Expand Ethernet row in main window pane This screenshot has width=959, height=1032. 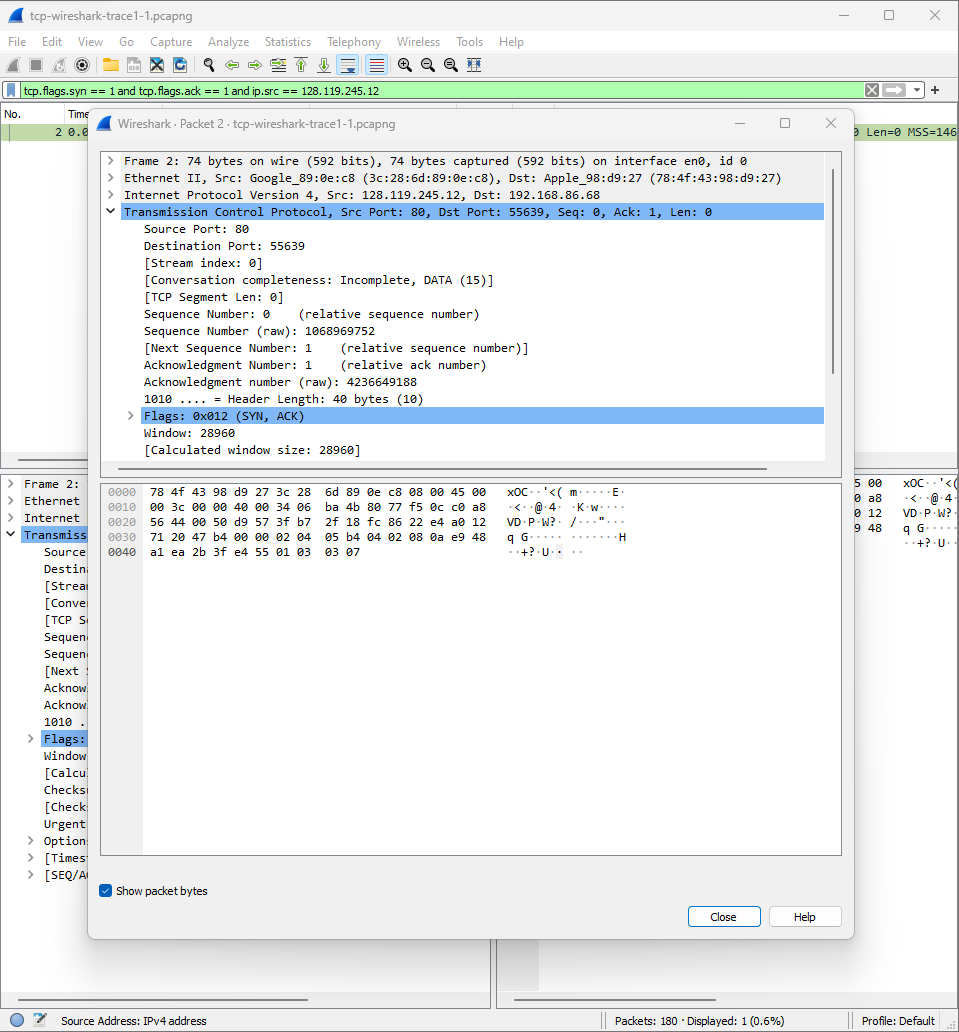(11, 501)
